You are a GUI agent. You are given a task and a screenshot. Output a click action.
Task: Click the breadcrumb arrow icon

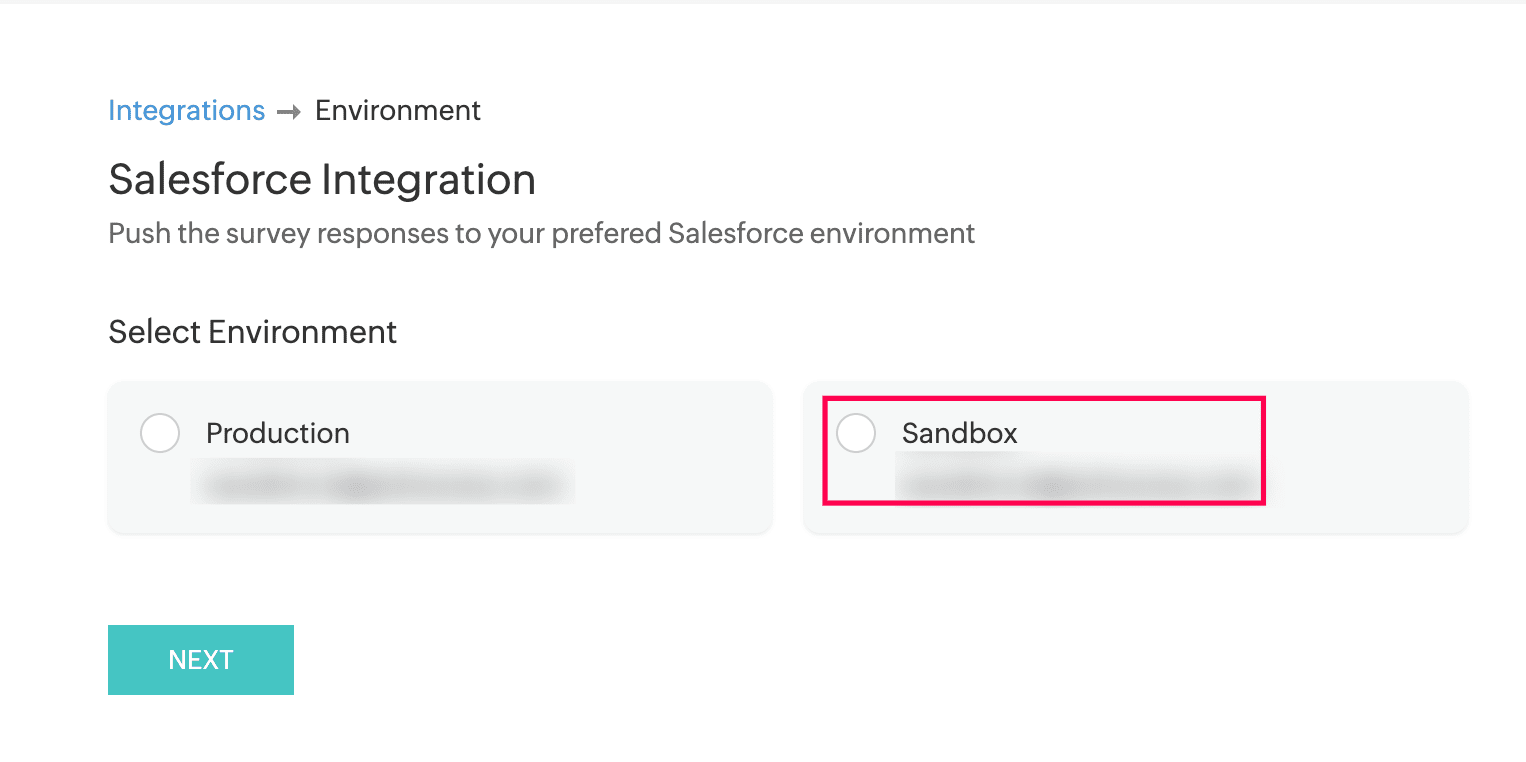tap(289, 112)
